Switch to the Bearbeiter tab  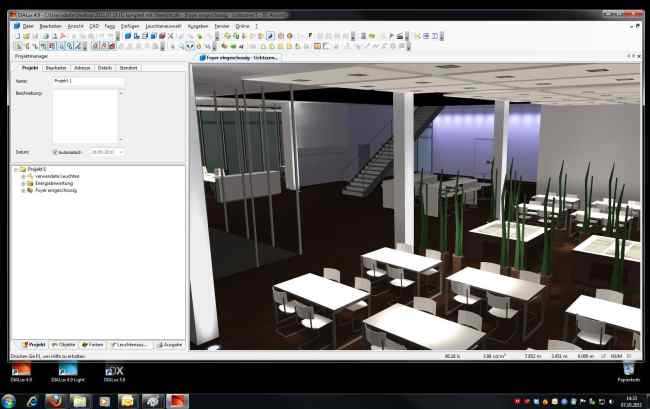(x=56, y=68)
